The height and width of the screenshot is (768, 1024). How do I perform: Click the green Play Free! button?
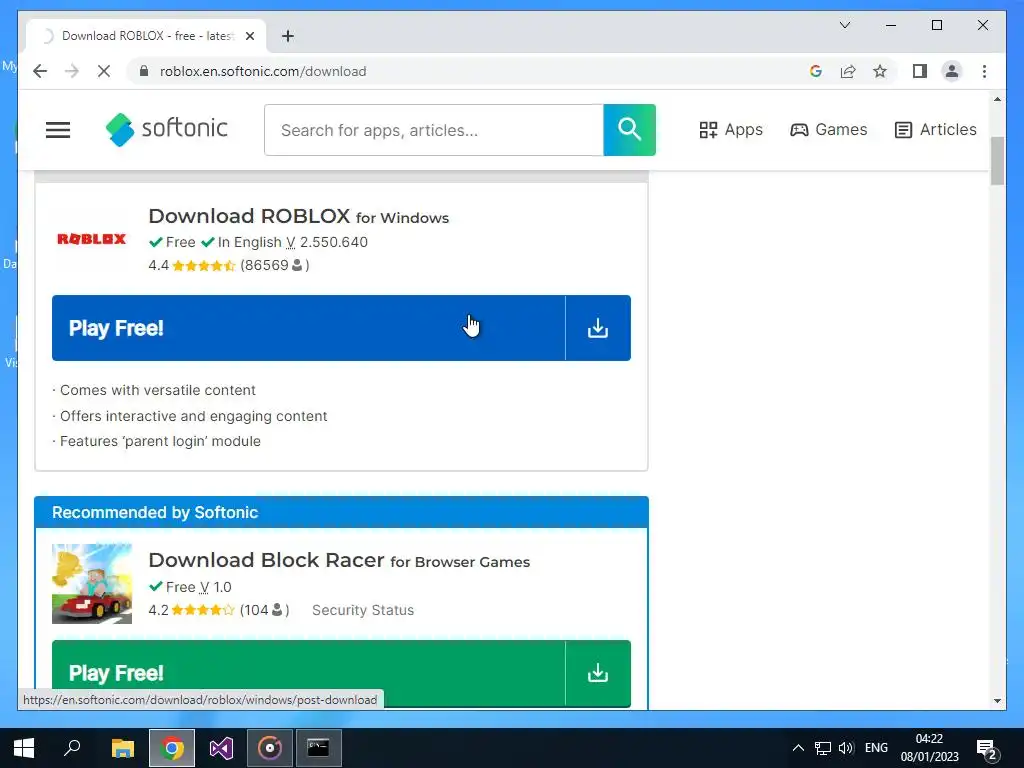tap(308, 673)
